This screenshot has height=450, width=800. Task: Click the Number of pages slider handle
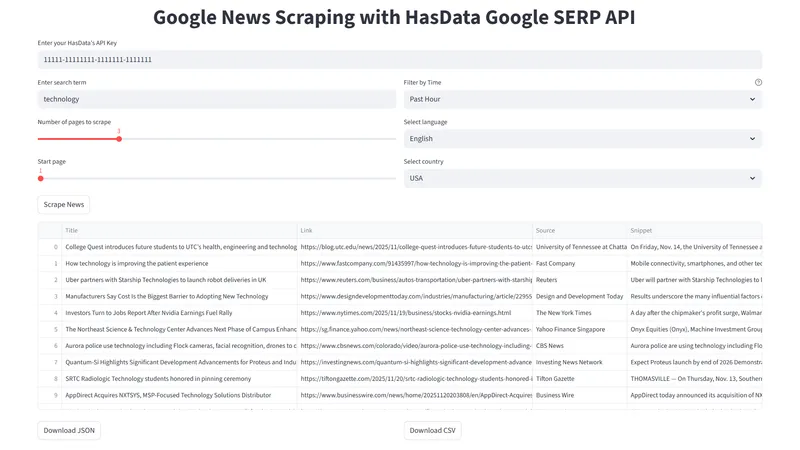pos(119,139)
